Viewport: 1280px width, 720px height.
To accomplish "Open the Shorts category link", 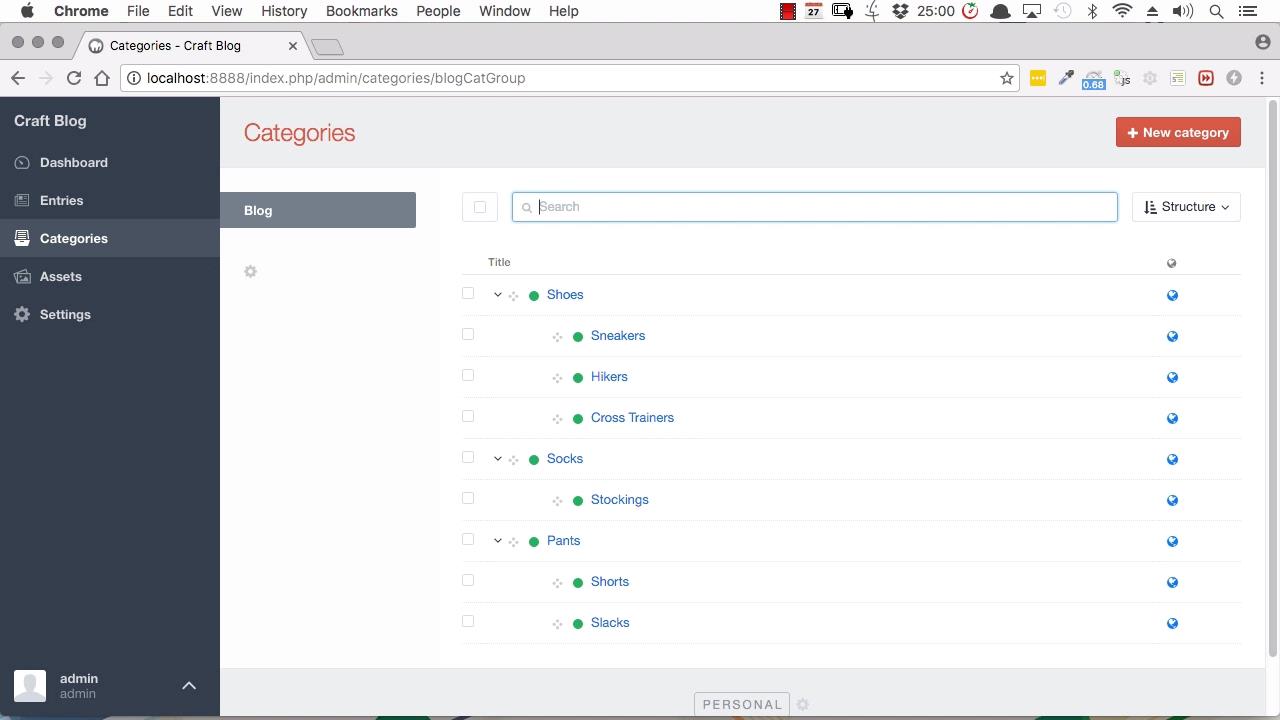I will [610, 582].
